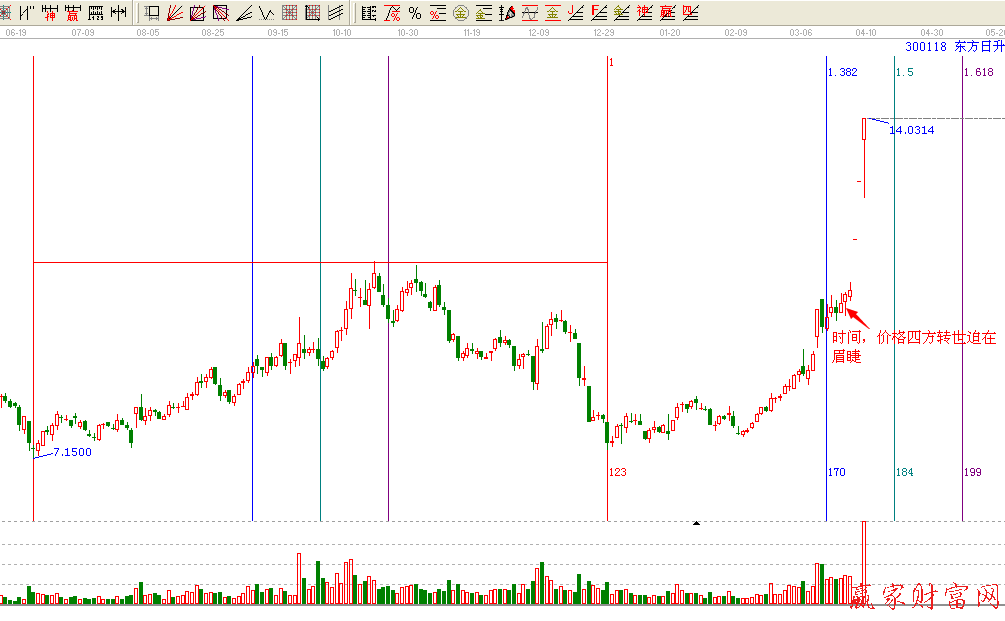Select the teal vertical line labeled 184
Screen dimensions: 1005x621
(x=894, y=300)
